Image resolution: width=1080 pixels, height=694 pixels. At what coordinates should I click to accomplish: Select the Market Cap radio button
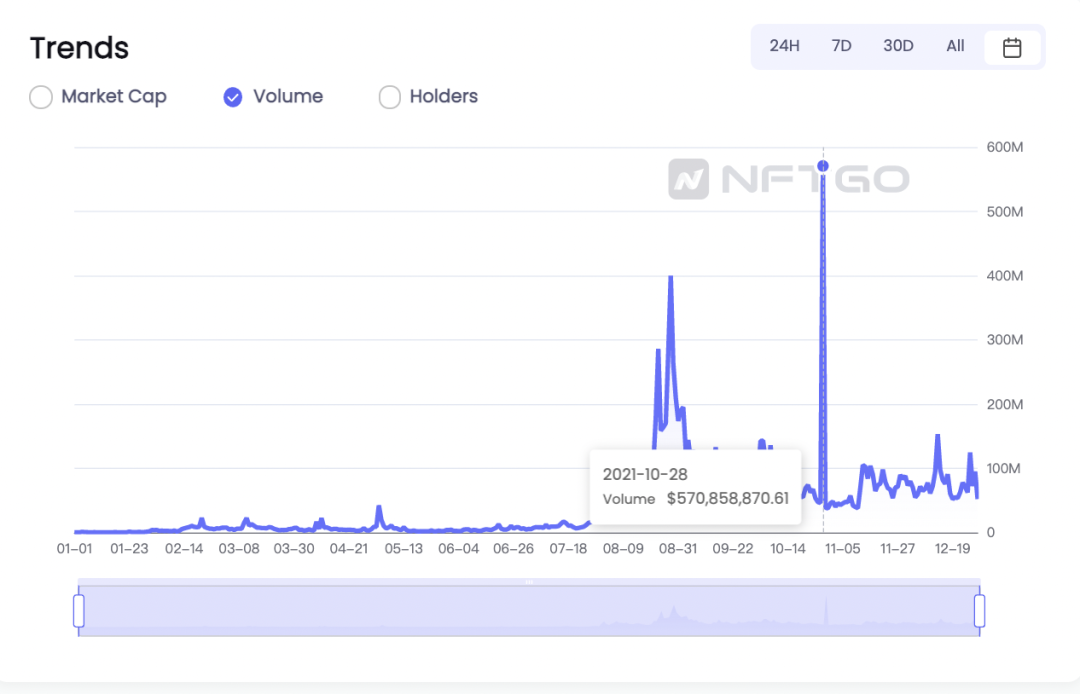(41, 97)
